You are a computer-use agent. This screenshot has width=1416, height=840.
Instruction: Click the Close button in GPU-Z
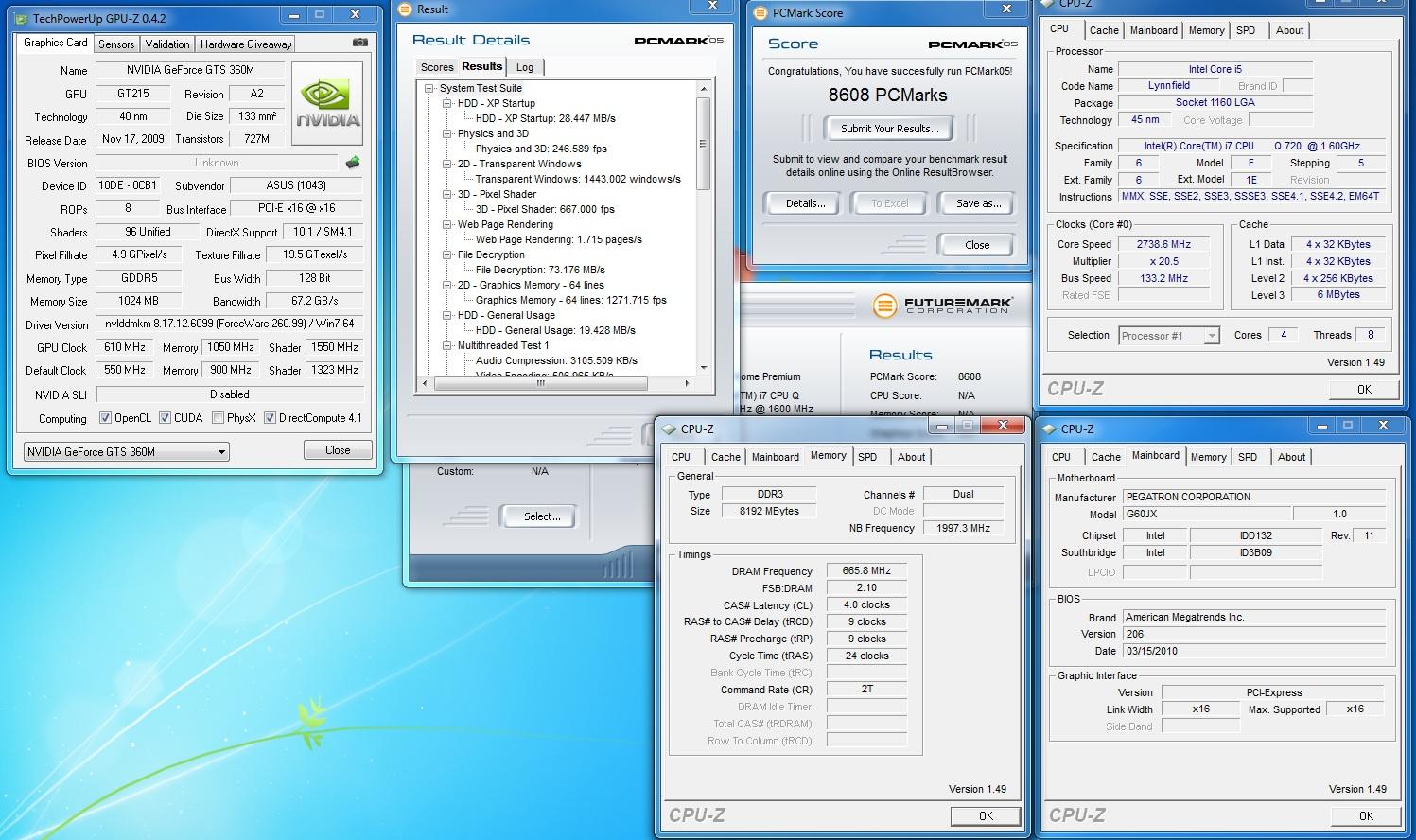338,450
